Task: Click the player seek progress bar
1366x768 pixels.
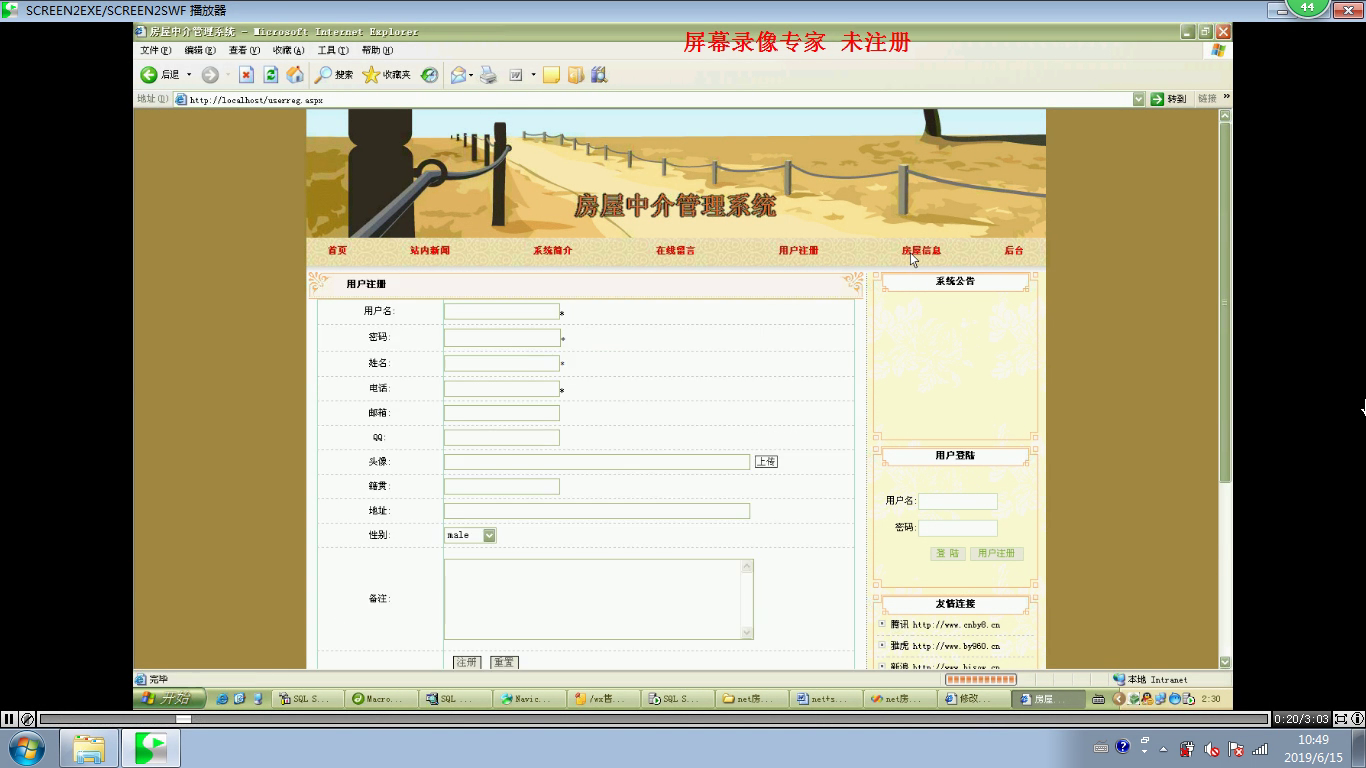Action: (x=655, y=719)
